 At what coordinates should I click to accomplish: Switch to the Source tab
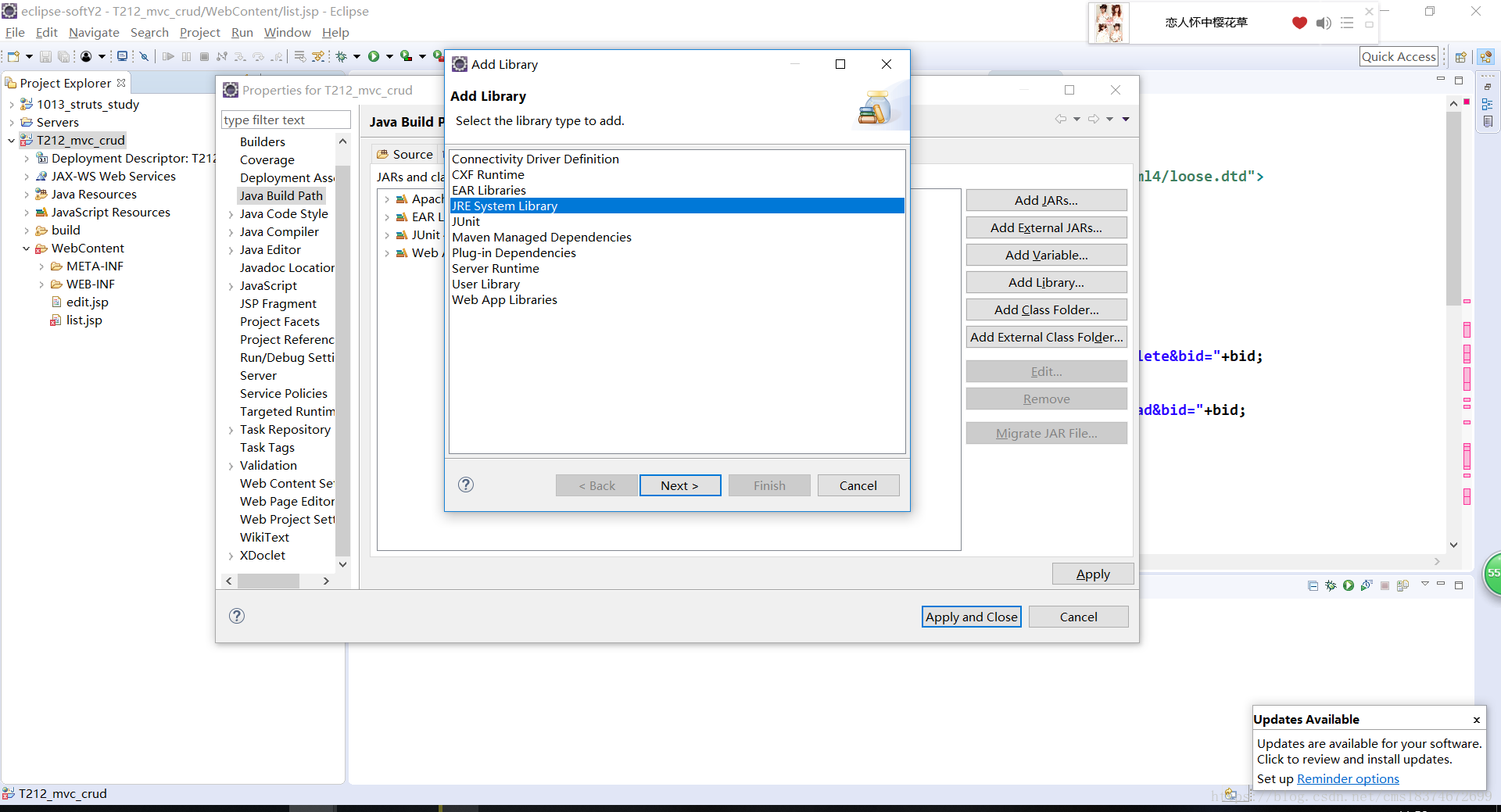pyautogui.click(x=405, y=154)
